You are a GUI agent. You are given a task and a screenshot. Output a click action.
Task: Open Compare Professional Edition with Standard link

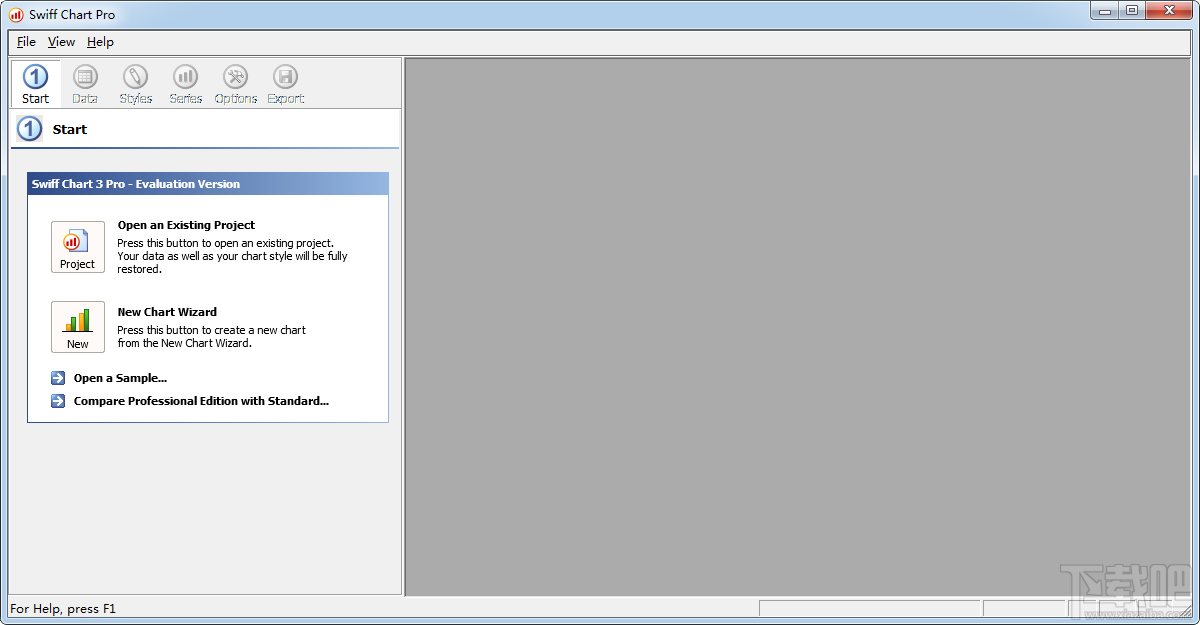(201, 401)
